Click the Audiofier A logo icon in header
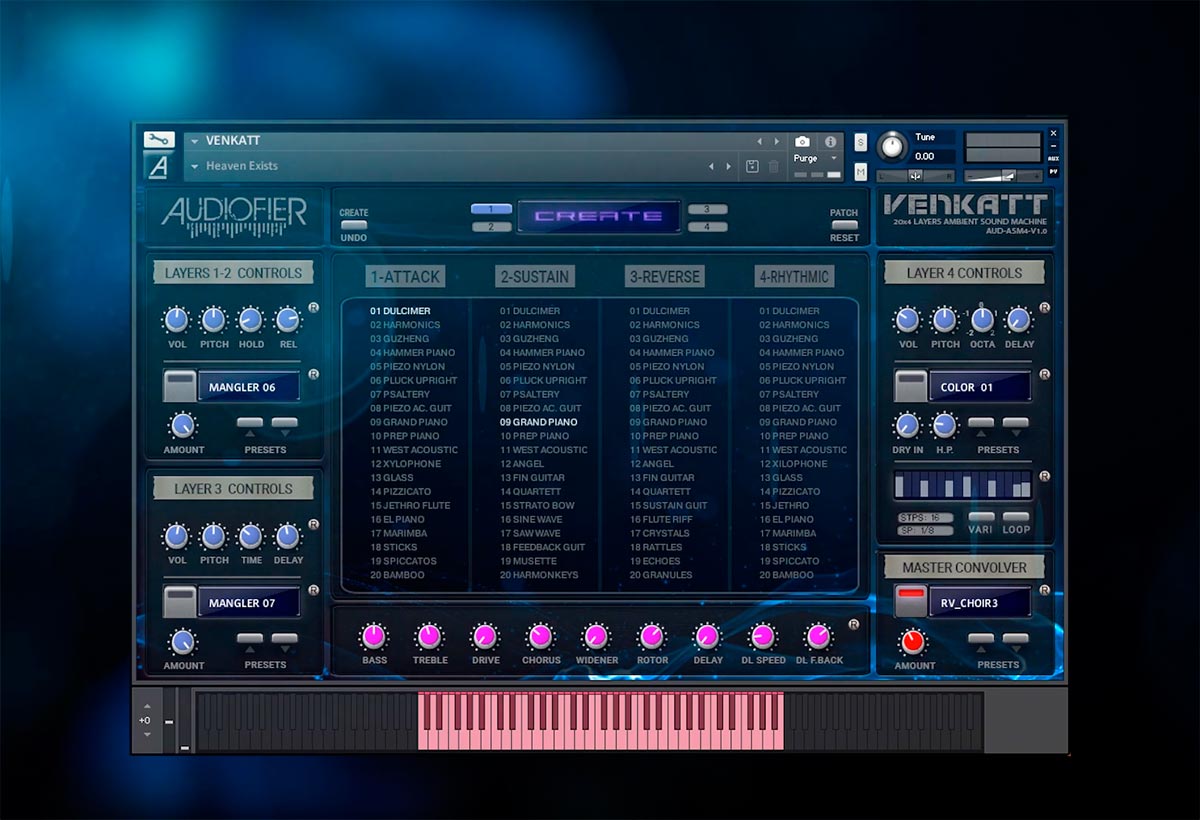Screen dimensions: 1200x820 click(158, 168)
